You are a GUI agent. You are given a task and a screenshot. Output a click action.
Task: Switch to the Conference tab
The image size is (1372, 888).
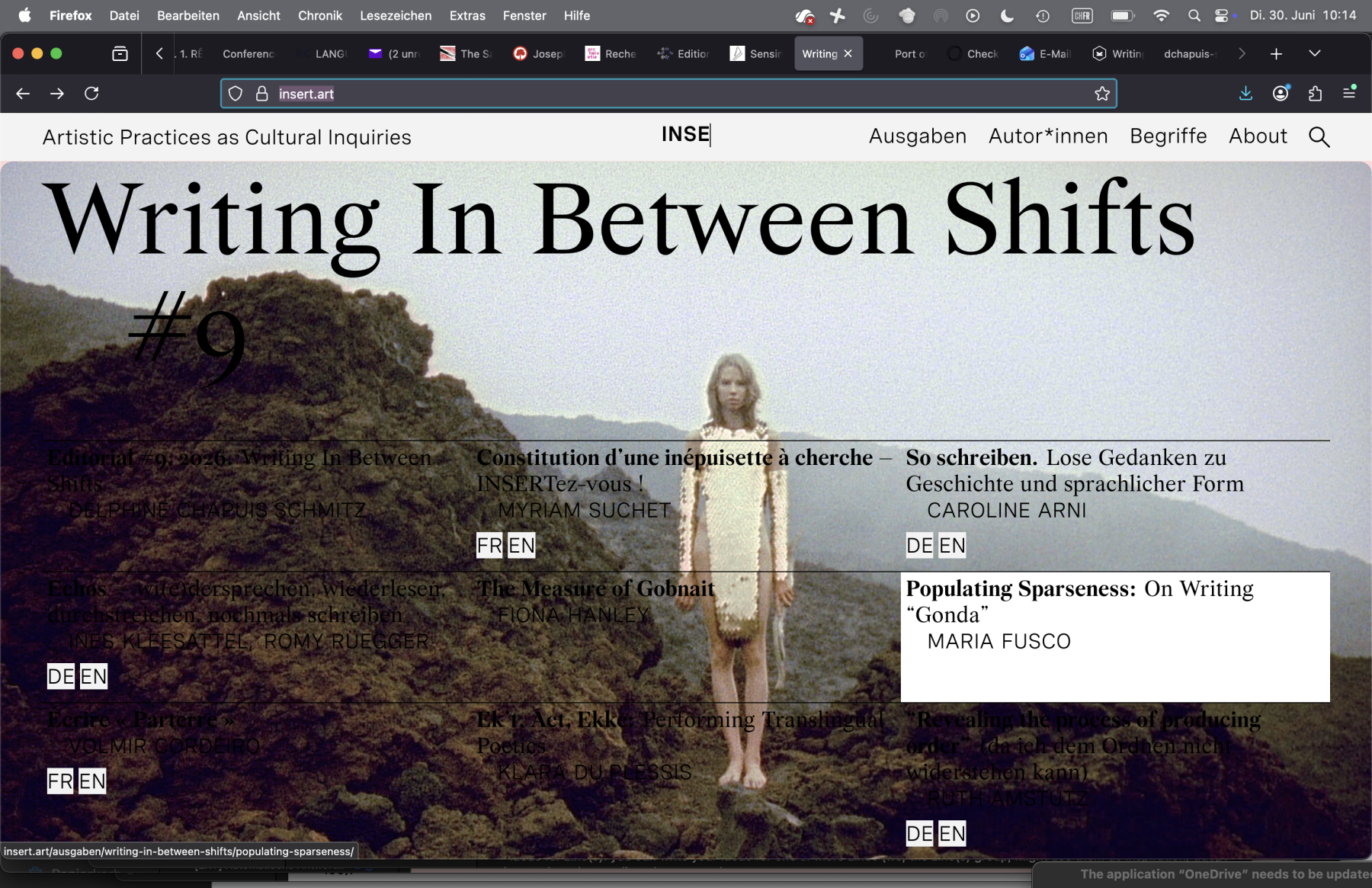click(x=248, y=53)
